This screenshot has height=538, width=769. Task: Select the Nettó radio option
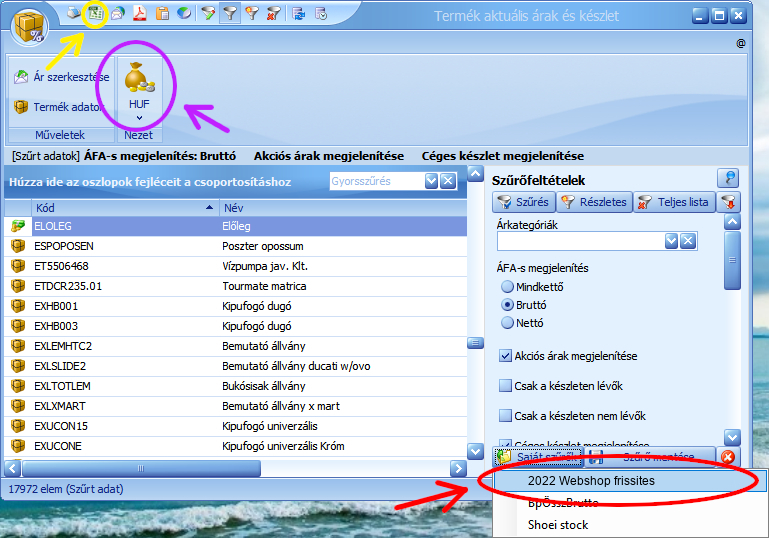click(x=507, y=323)
